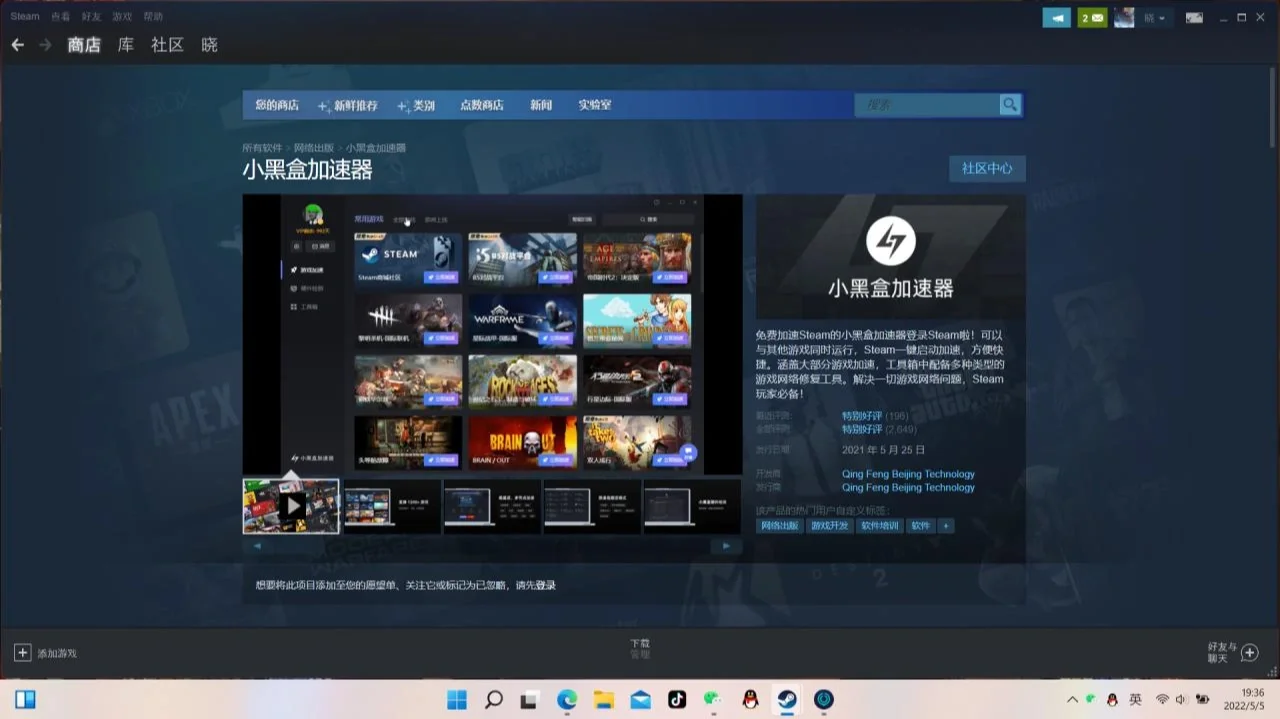Open the 社区 community tab
Viewport: 1280px width, 719px height.
(x=167, y=45)
